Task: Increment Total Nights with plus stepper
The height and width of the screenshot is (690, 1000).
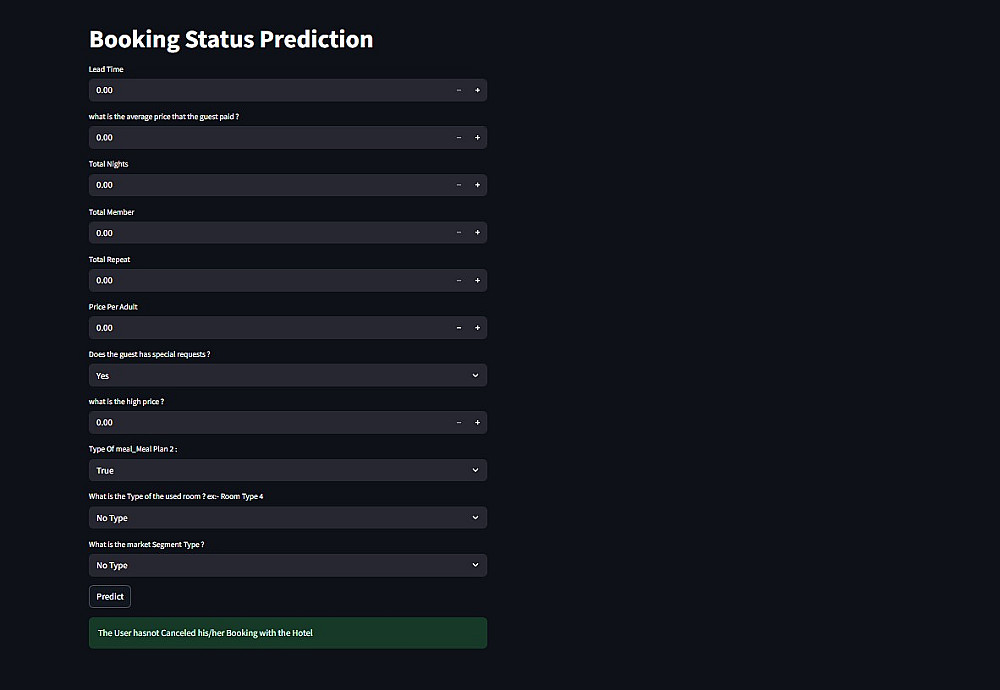Action: (x=477, y=185)
